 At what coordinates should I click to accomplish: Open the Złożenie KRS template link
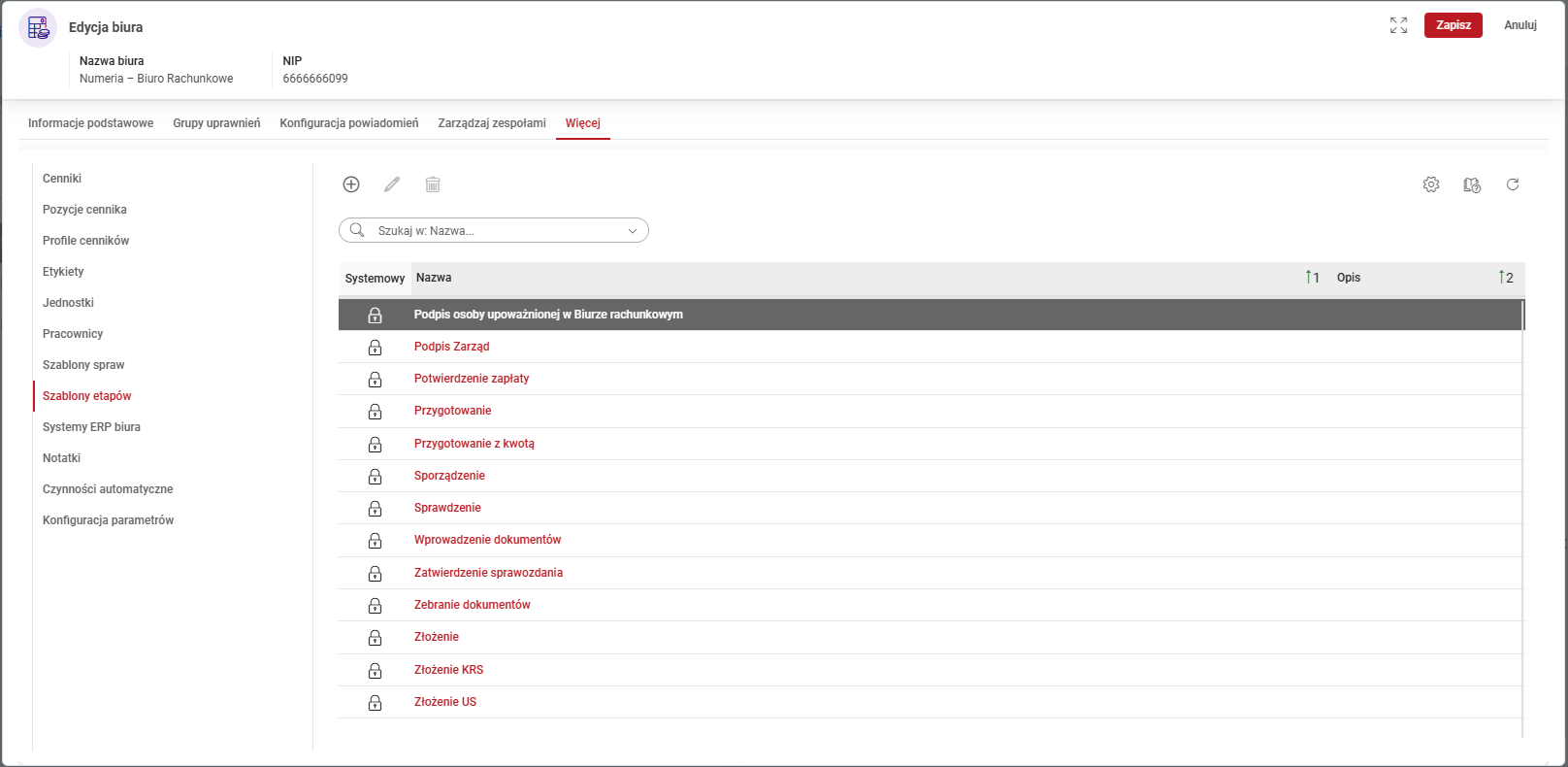point(448,670)
